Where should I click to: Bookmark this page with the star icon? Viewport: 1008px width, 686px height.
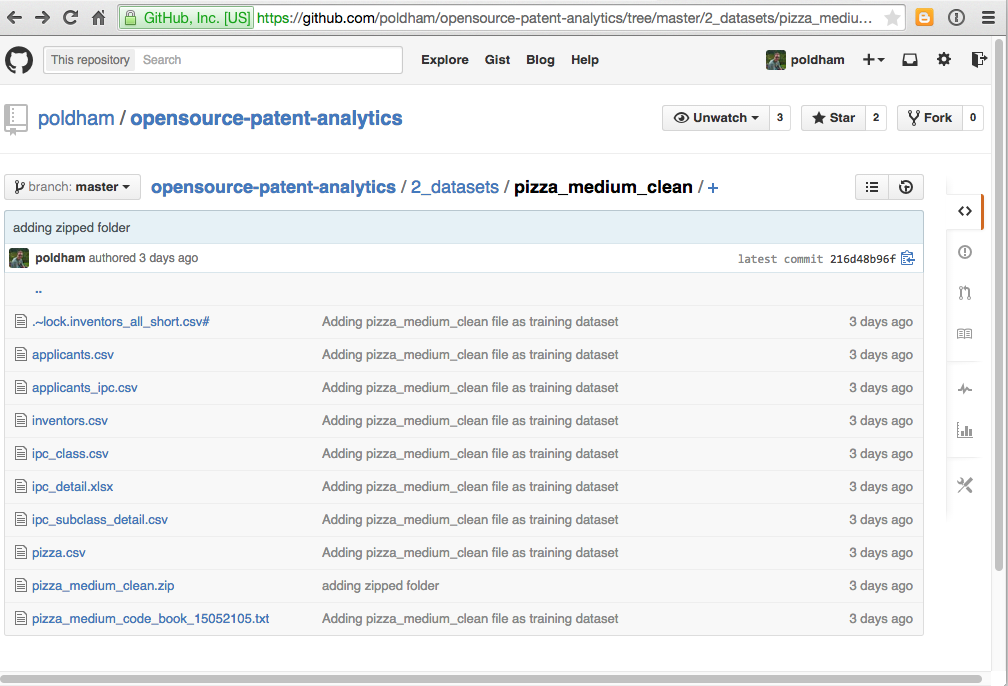click(x=892, y=18)
